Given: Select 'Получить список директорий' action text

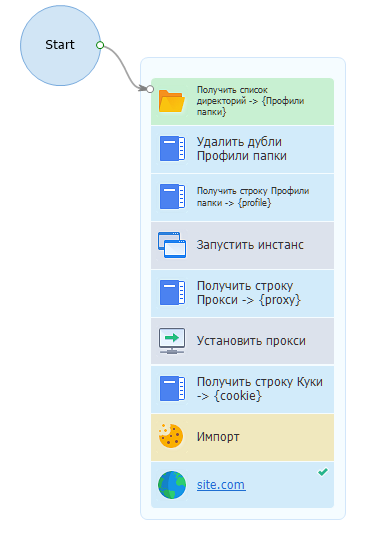Looking at the screenshot, I should 251,101.
